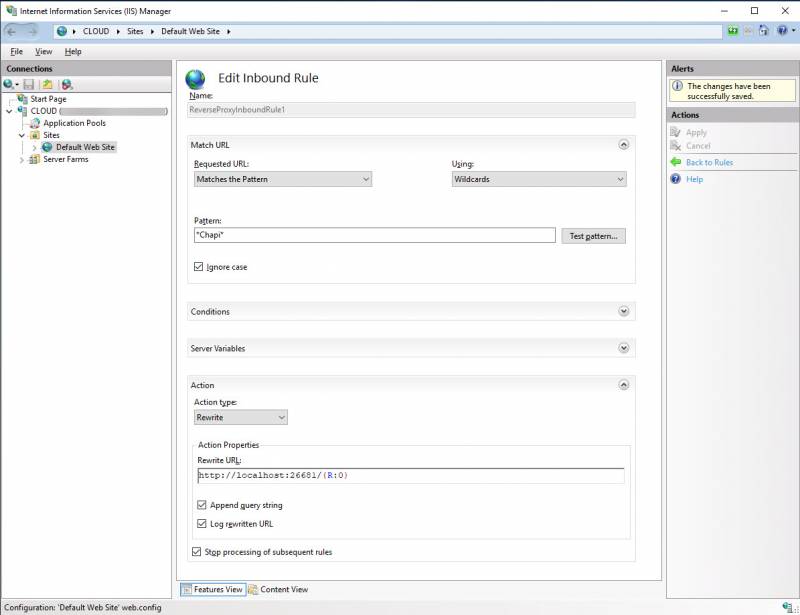Click the CLOUD breadcrumb segment

click(96, 31)
